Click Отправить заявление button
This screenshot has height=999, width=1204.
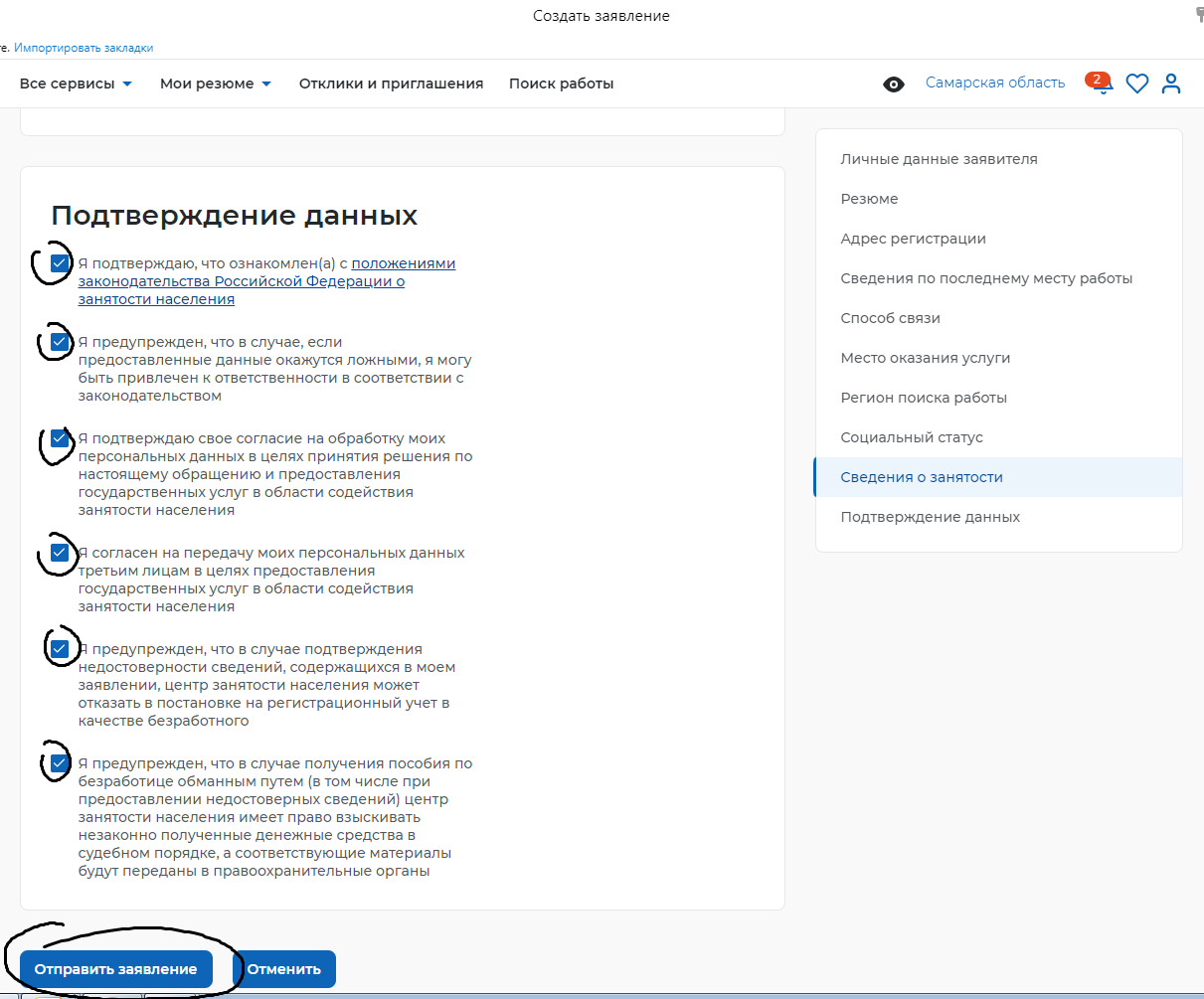116,969
